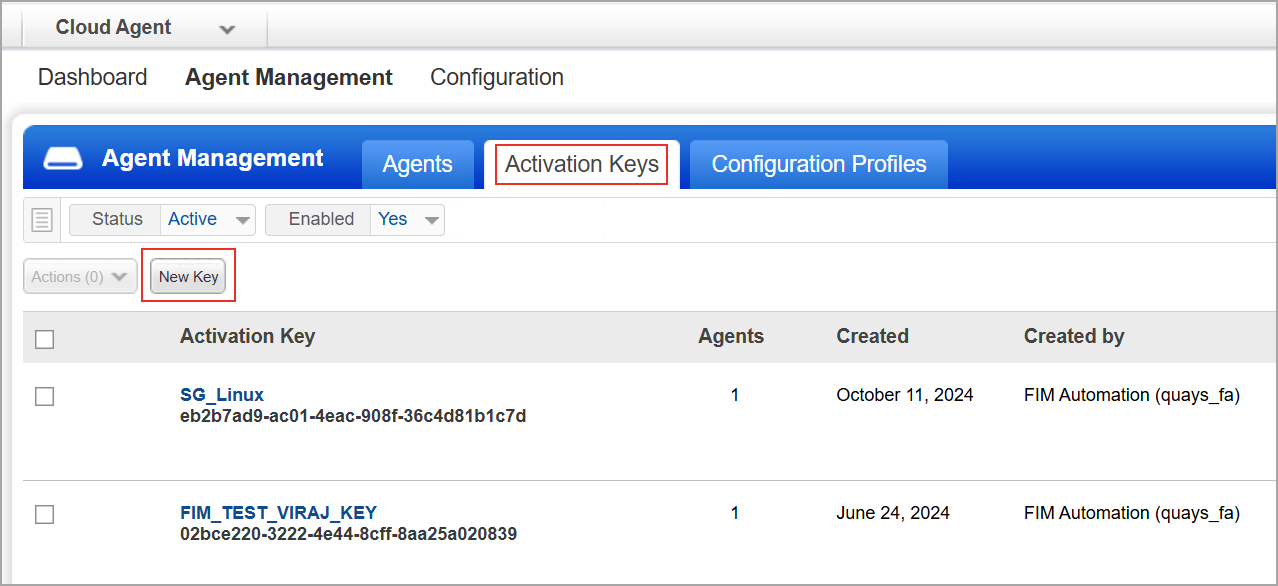Screen dimensions: 1278x586
Task: Open the Status Active filter dropdown
Action: point(162,219)
